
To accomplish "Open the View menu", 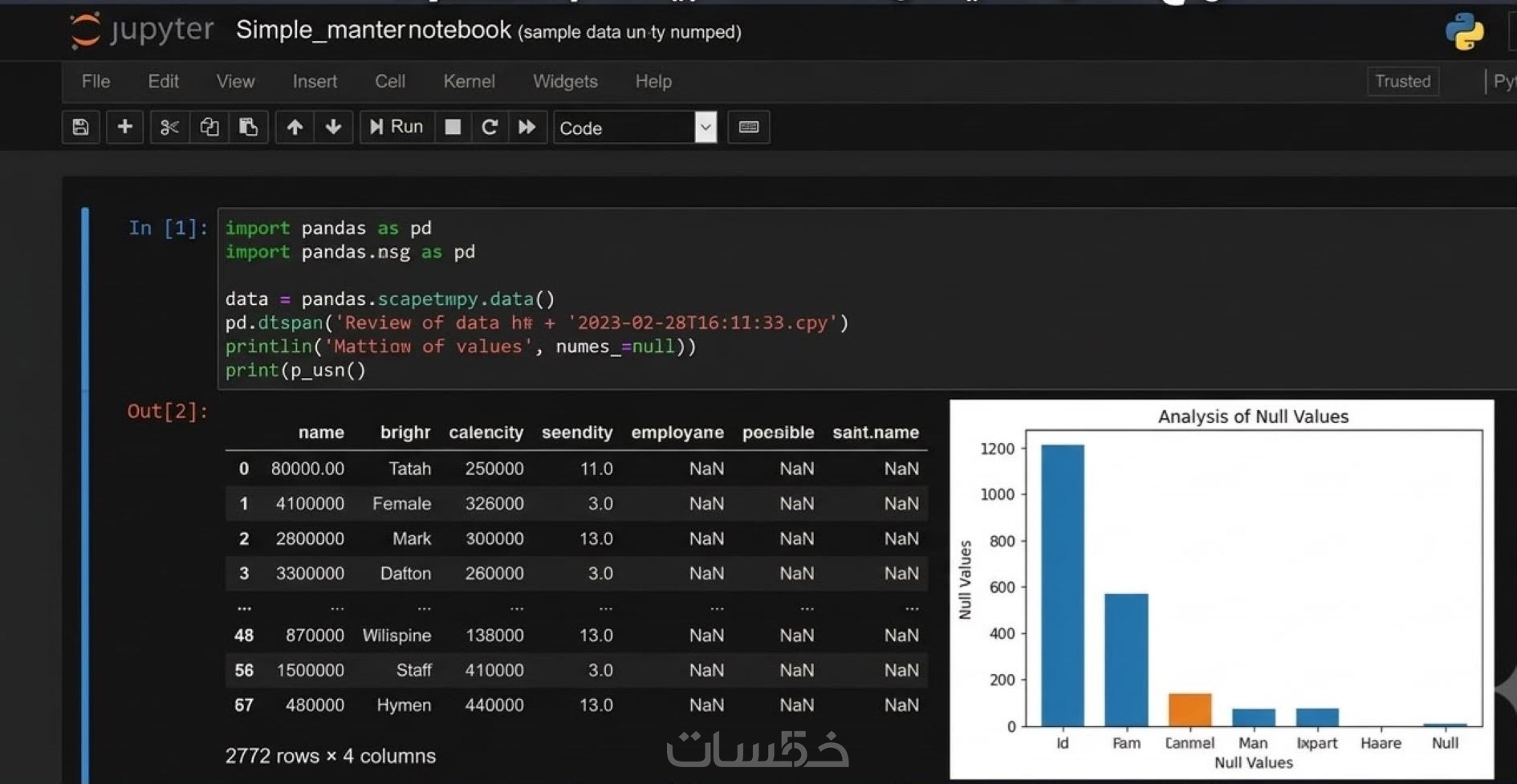I will (x=235, y=81).
